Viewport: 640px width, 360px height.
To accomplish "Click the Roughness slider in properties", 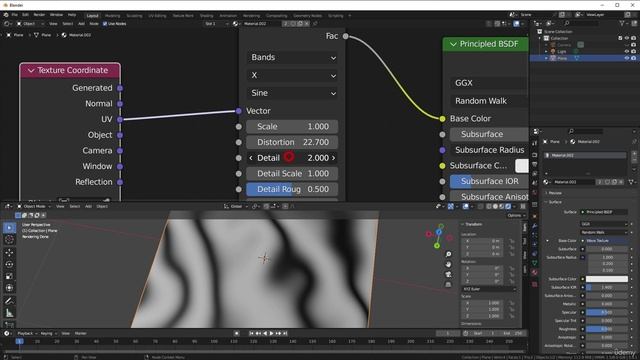I will pyautogui.click(x=607, y=329).
